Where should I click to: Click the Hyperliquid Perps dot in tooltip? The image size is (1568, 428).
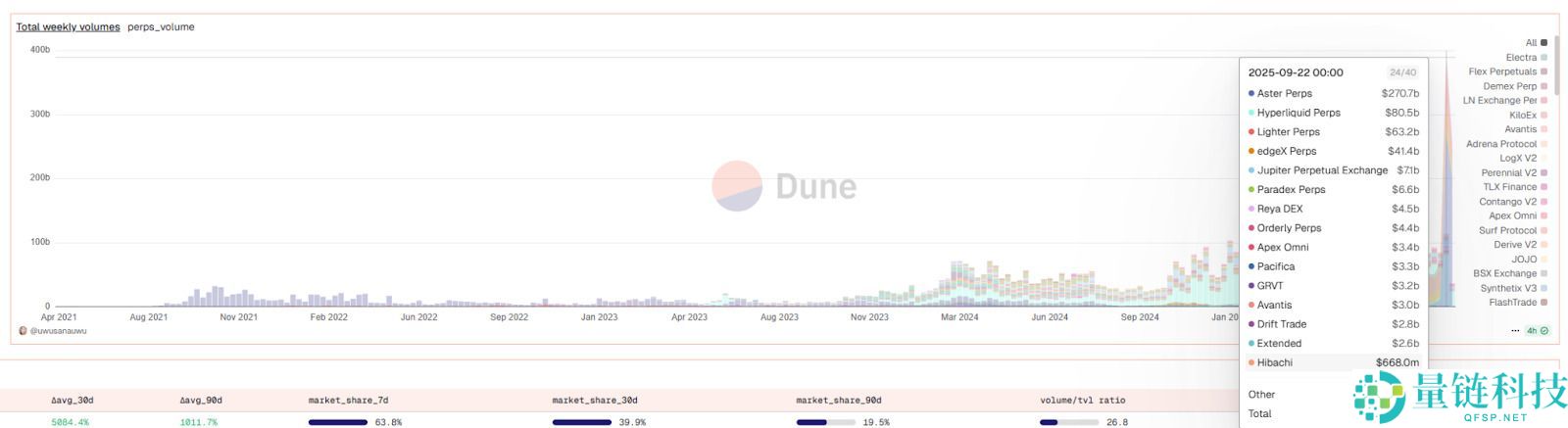(1251, 113)
